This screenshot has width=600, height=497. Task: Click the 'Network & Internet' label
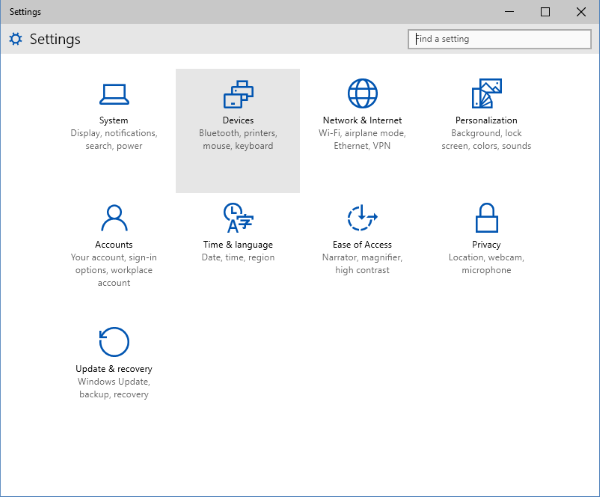click(x=362, y=121)
